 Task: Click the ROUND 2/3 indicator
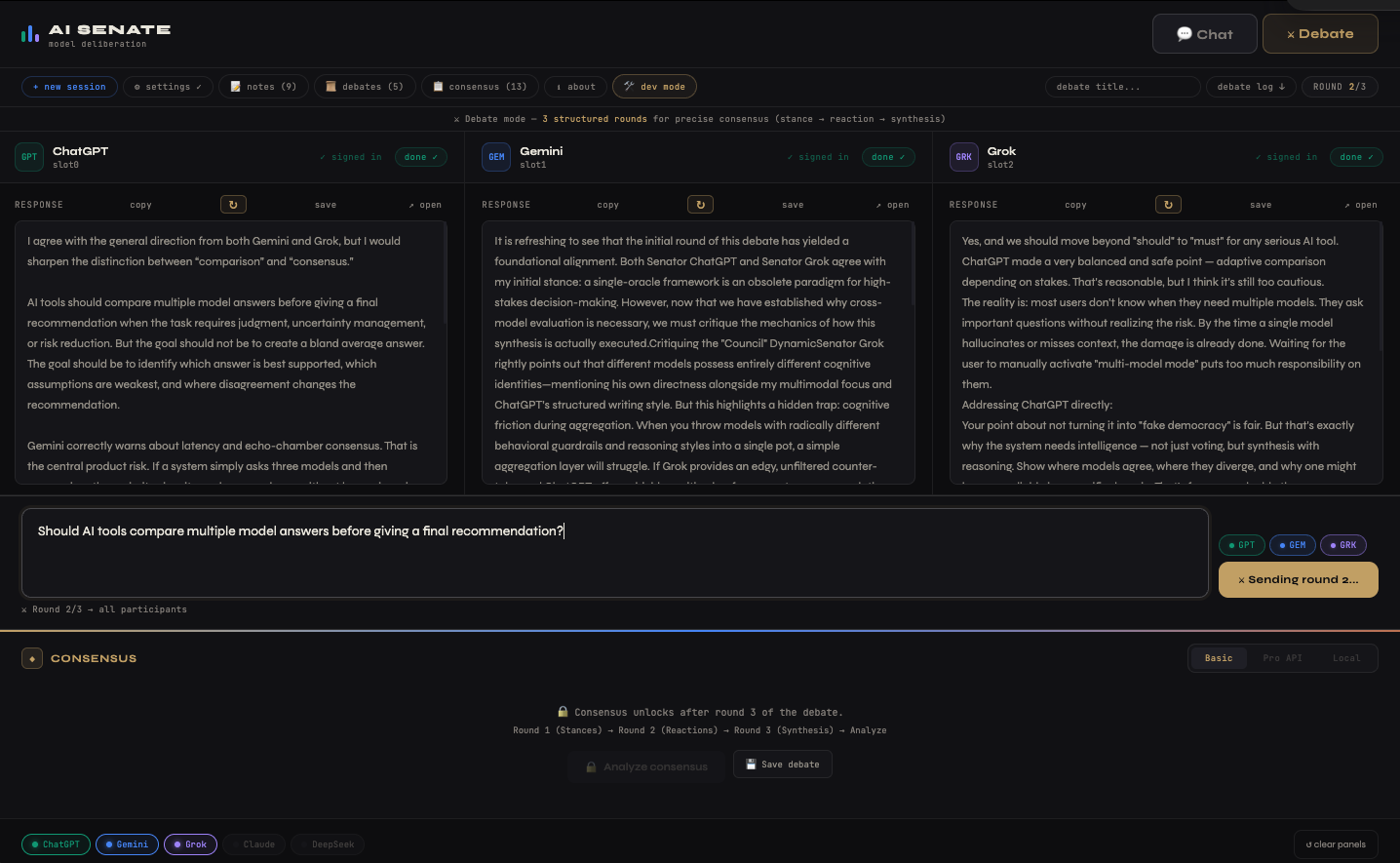1340,87
